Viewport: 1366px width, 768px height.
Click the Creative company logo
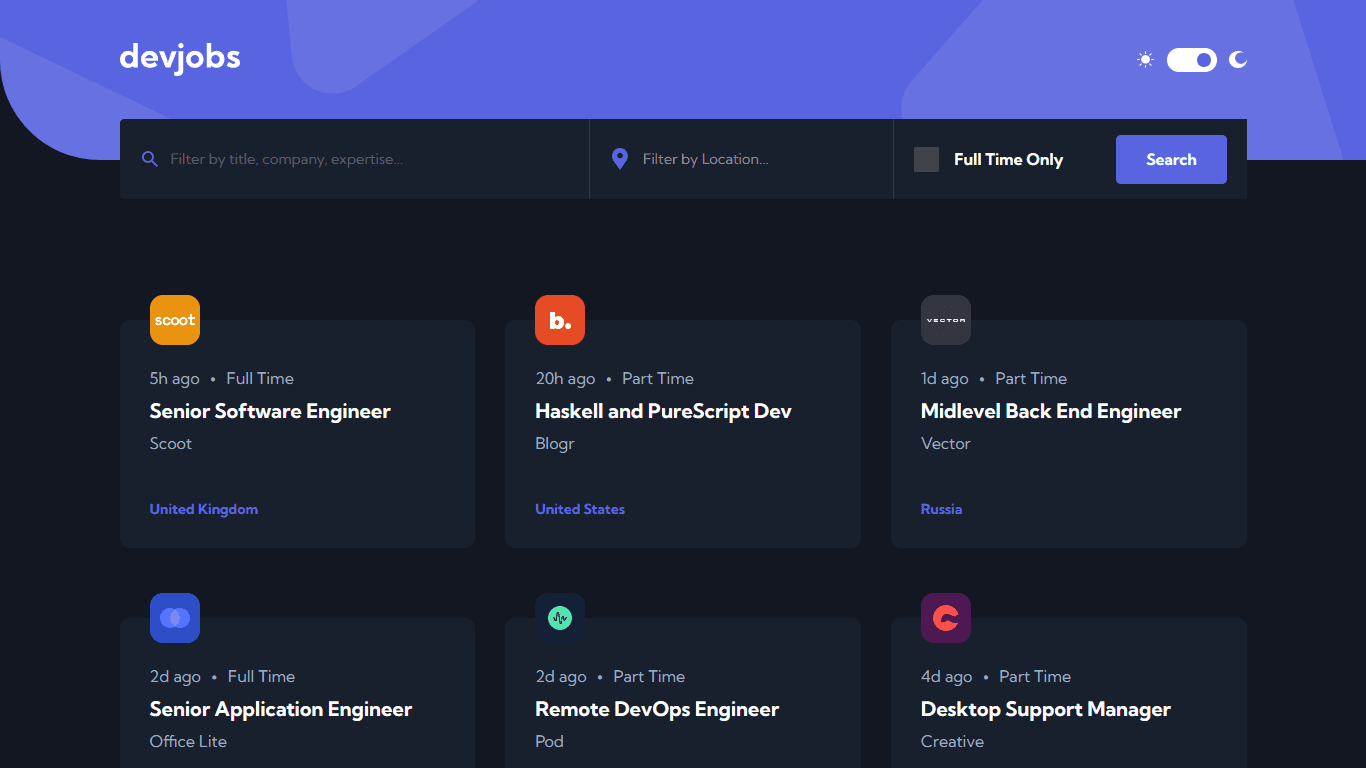click(x=945, y=618)
